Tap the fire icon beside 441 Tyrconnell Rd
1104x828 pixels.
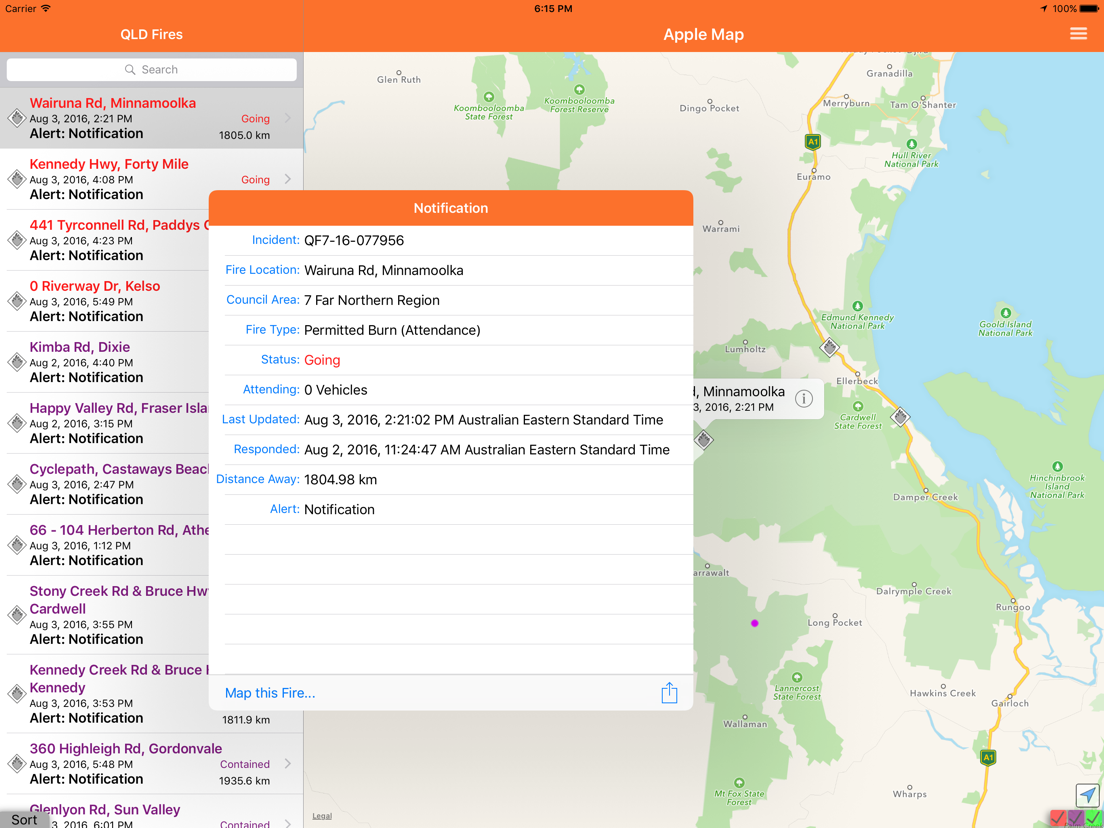[x=17, y=240]
